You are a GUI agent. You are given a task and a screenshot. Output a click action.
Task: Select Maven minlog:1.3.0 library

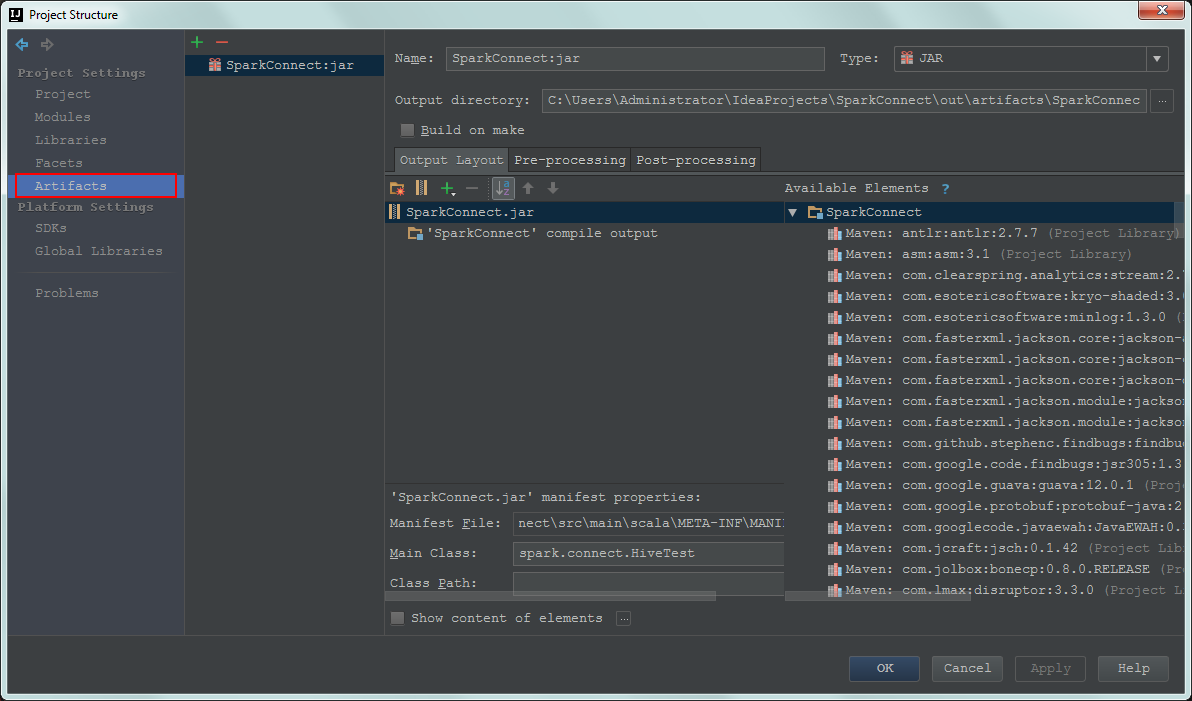coord(1005,318)
